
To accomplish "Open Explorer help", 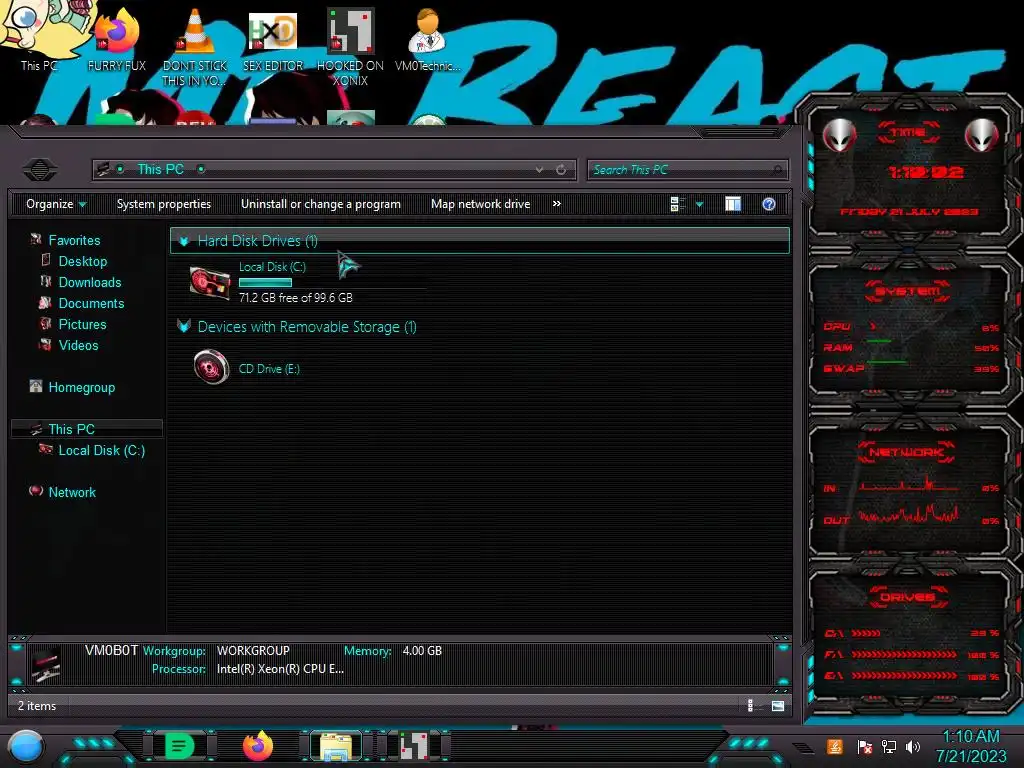I will pyautogui.click(x=769, y=204).
